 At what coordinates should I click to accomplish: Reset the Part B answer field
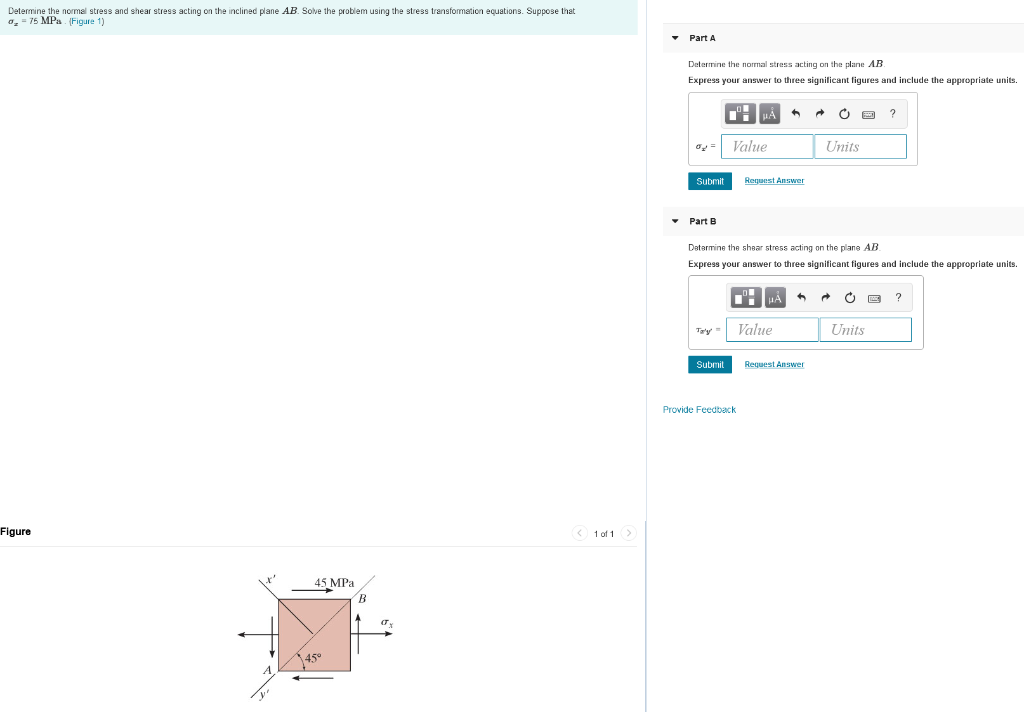click(x=850, y=299)
